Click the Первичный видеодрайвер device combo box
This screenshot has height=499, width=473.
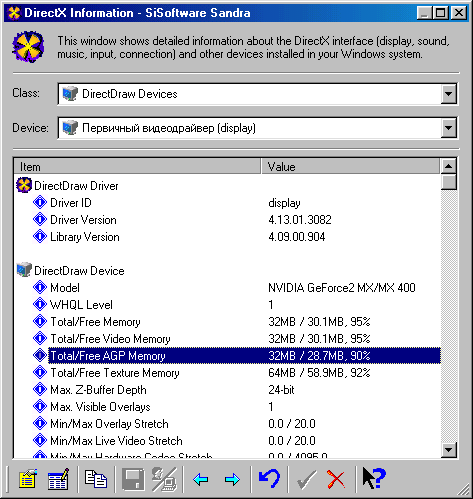(x=257, y=128)
